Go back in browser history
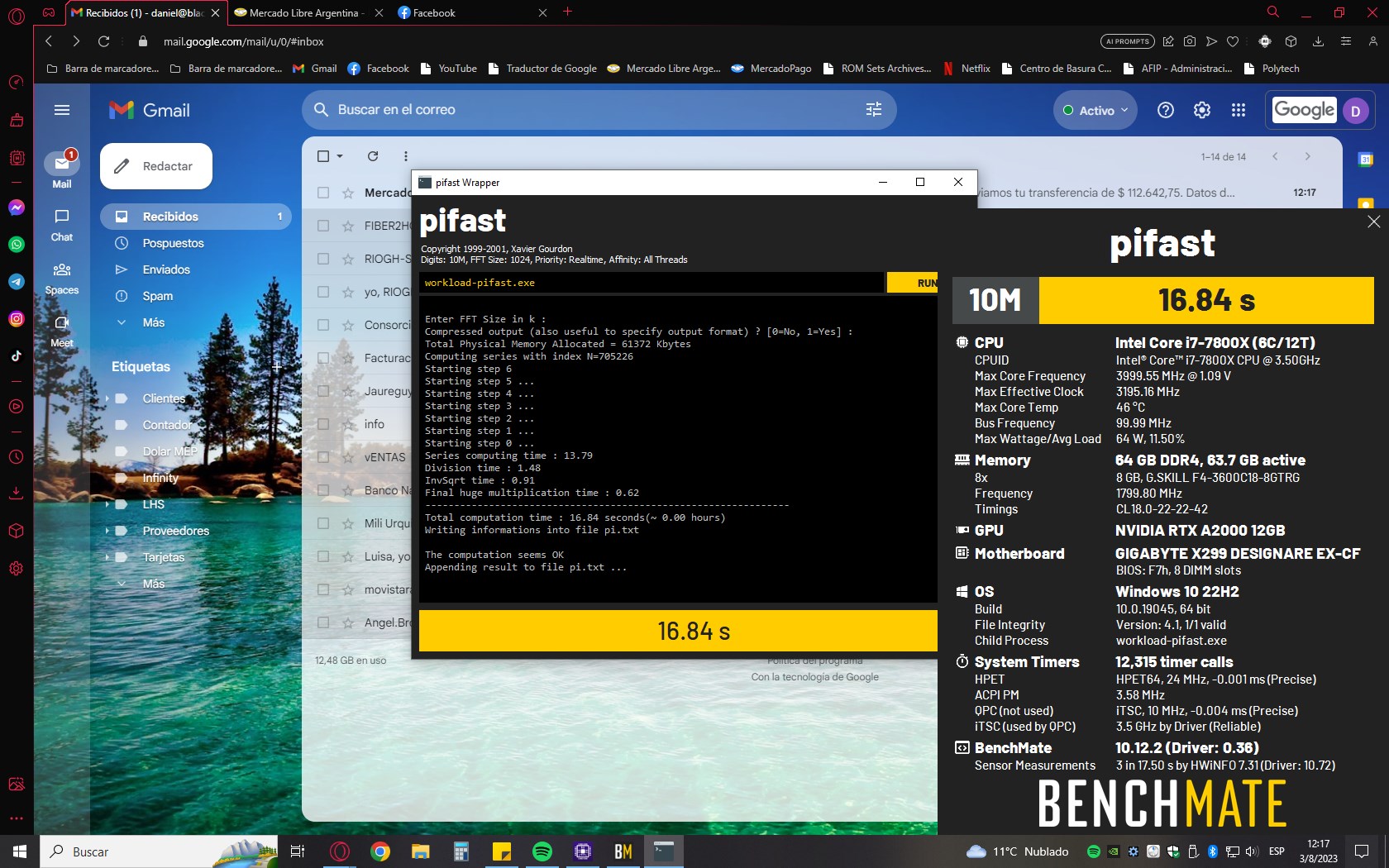This screenshot has height=868, width=1389. pyautogui.click(x=49, y=41)
